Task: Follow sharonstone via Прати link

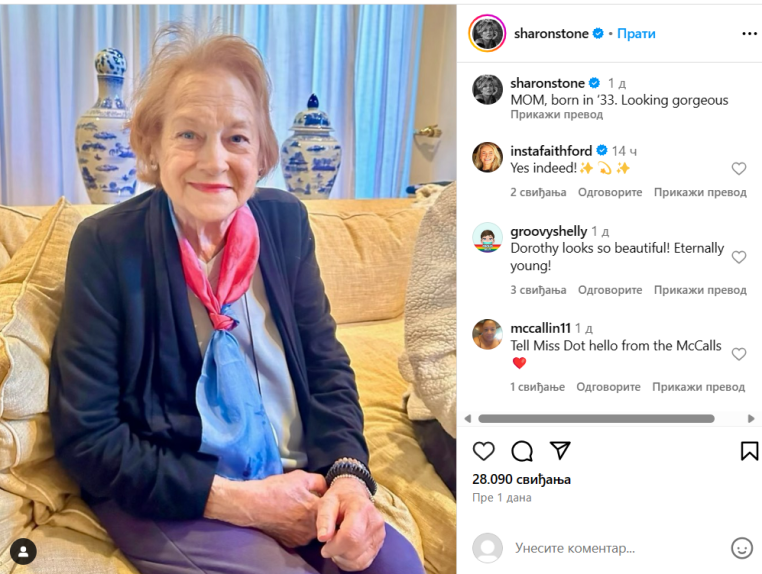Action: click(x=636, y=34)
